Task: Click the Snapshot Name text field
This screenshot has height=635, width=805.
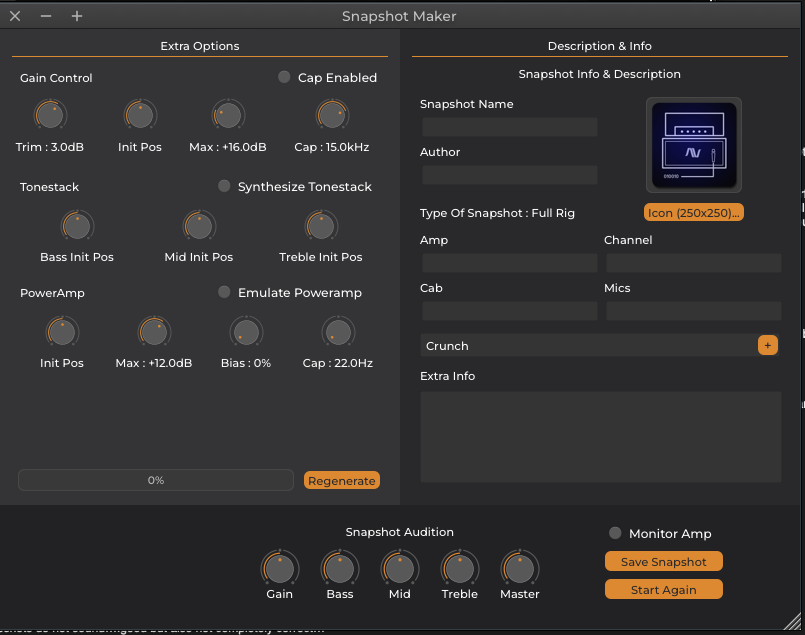Action: (509, 127)
